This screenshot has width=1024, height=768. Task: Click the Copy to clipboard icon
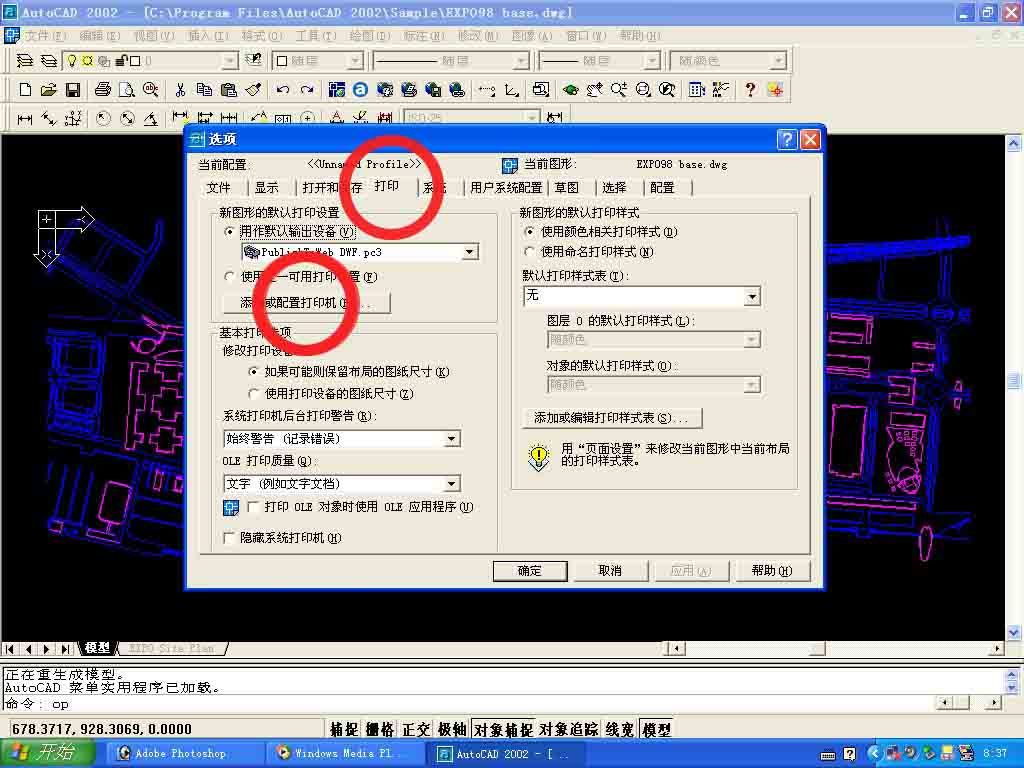[x=204, y=89]
